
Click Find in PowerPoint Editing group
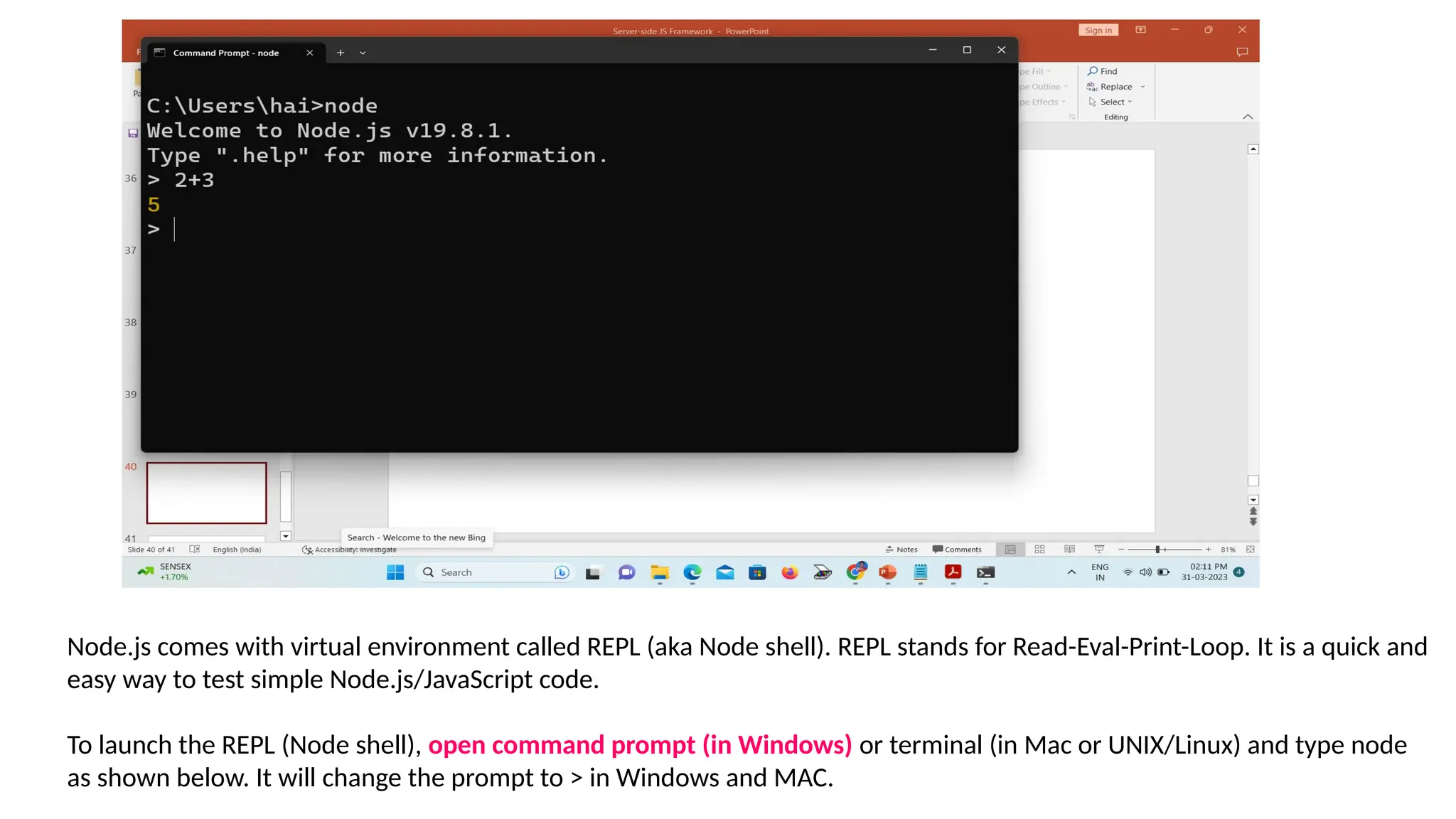pos(1103,71)
